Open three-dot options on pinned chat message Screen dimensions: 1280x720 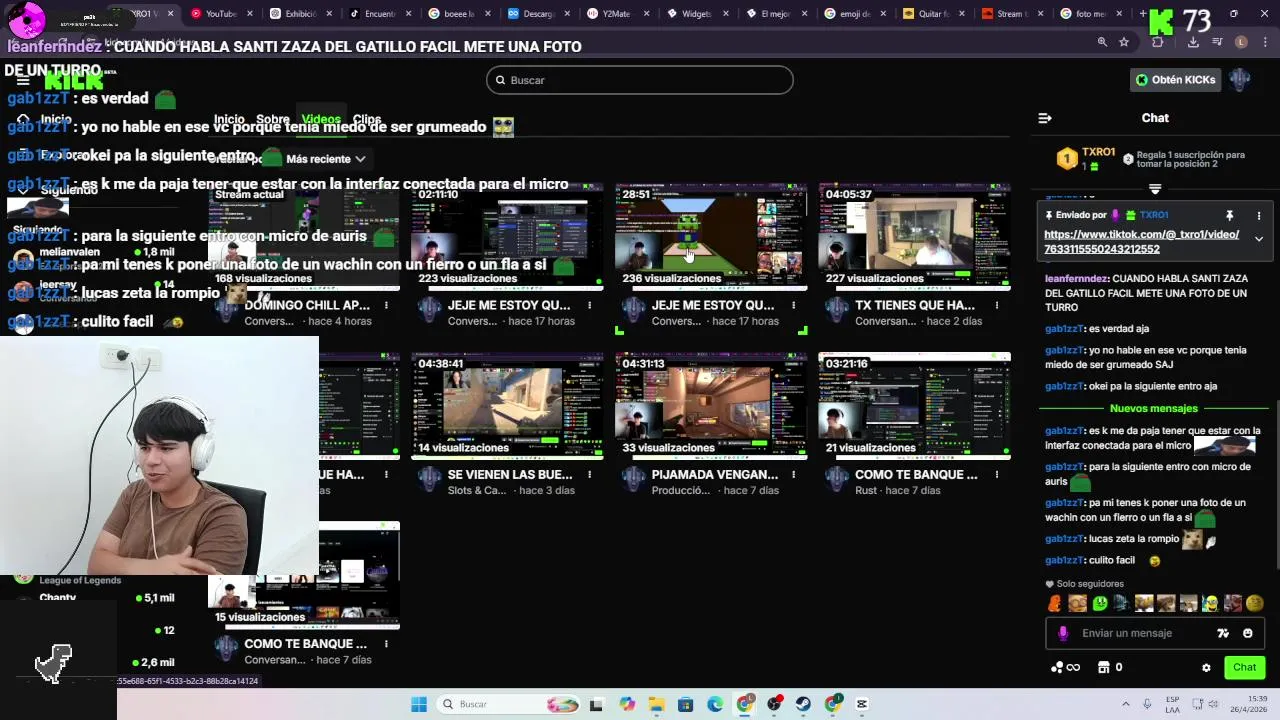coord(1259,215)
